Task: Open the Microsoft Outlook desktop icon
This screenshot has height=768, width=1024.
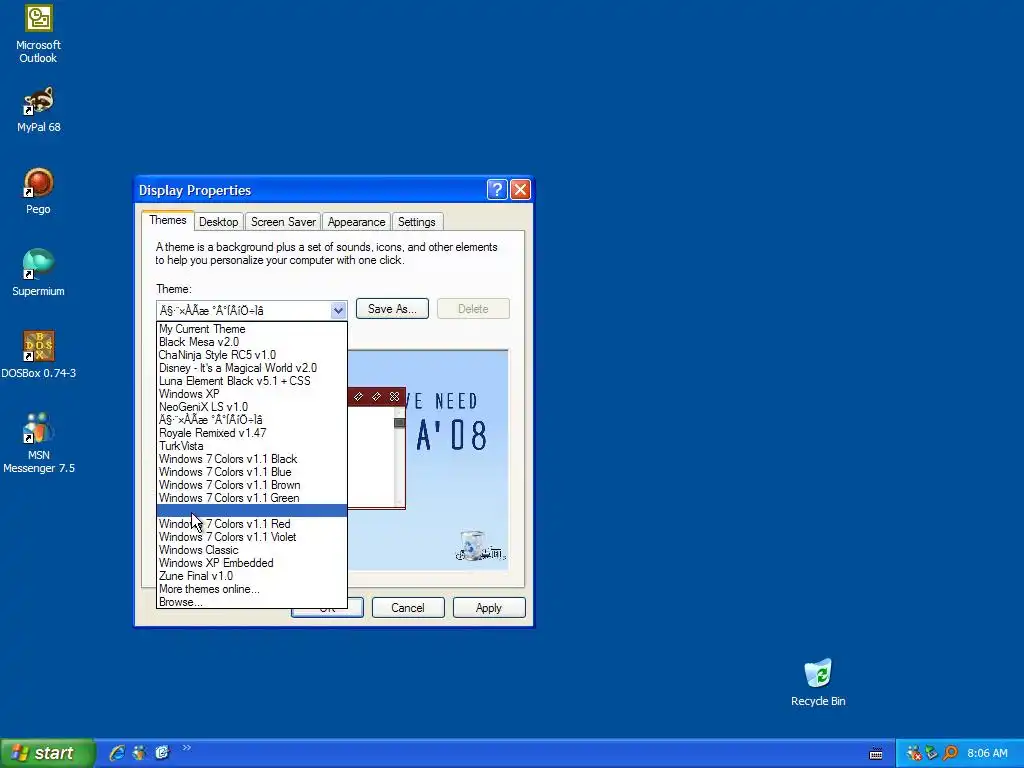Action: tap(38, 34)
